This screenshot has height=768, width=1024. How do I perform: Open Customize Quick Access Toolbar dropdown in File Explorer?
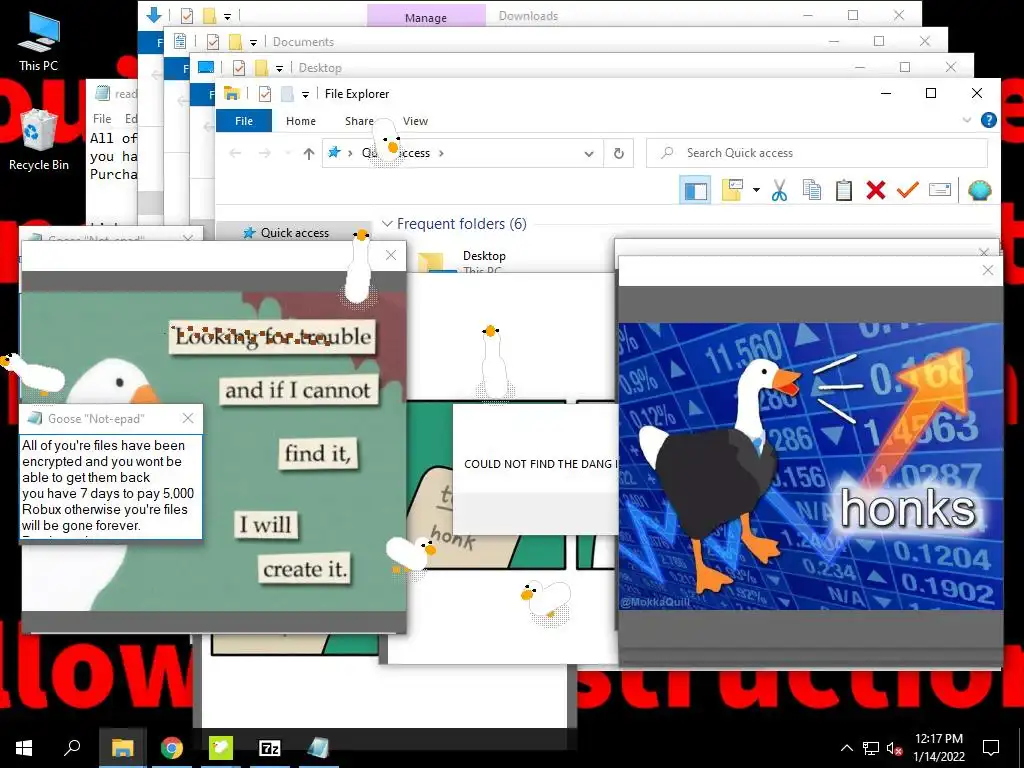click(305, 95)
